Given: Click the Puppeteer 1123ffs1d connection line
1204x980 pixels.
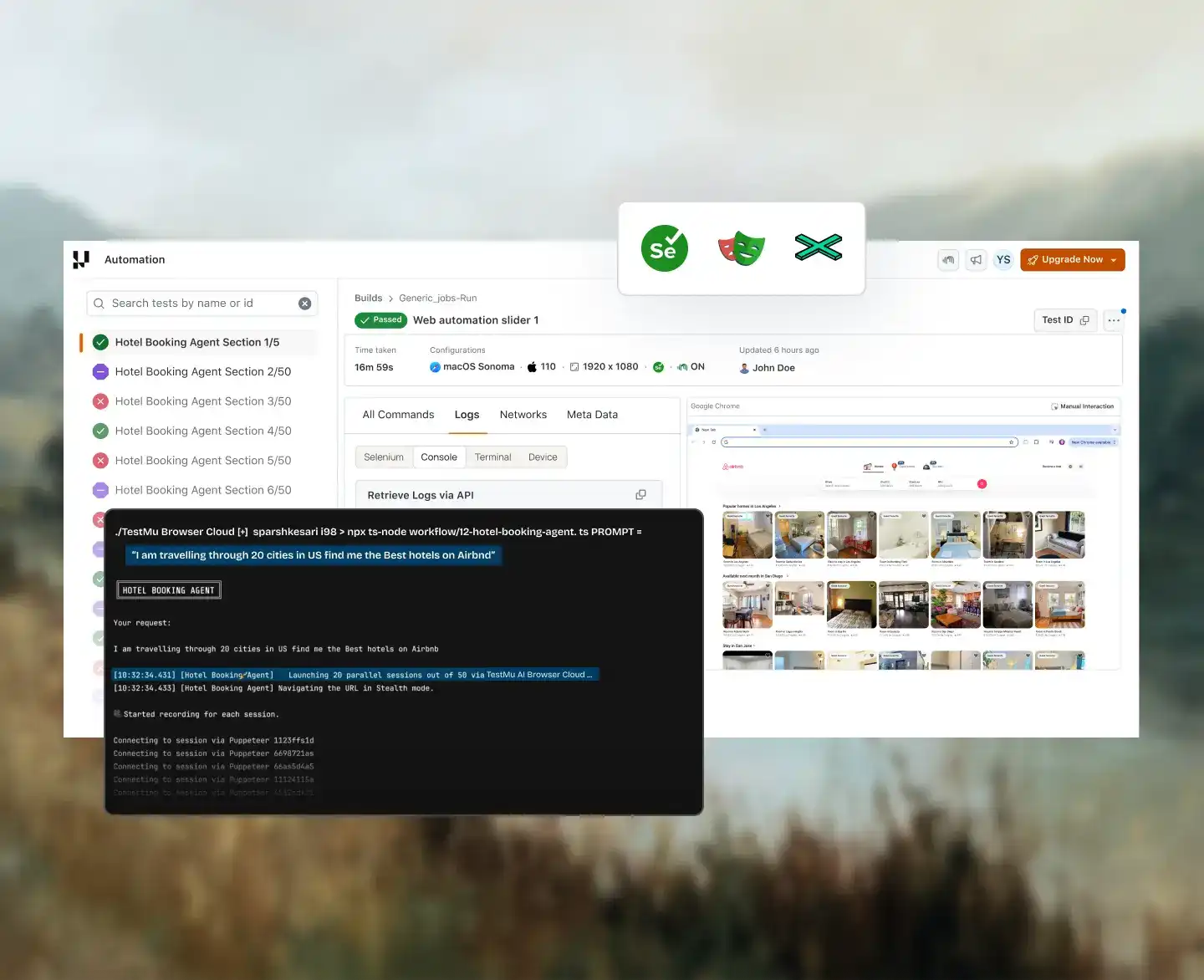Looking at the screenshot, I should (x=214, y=741).
